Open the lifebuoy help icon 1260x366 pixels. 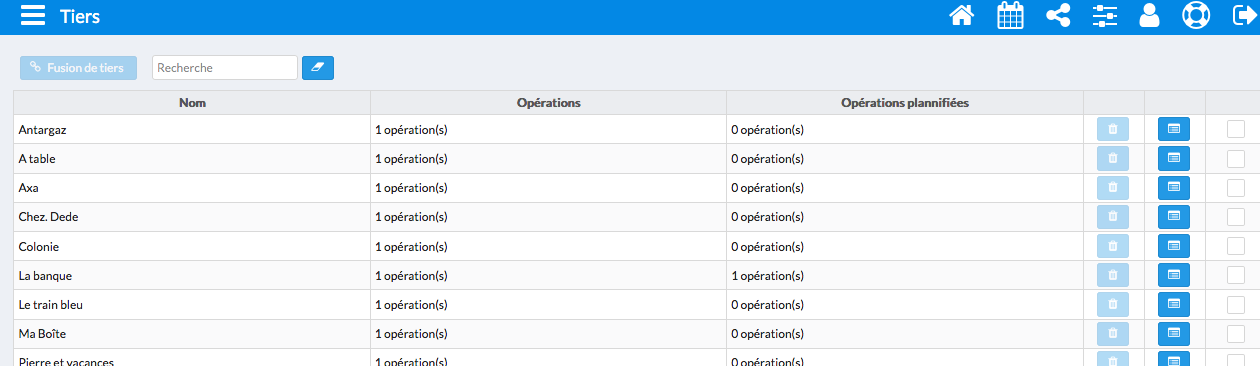[1196, 16]
